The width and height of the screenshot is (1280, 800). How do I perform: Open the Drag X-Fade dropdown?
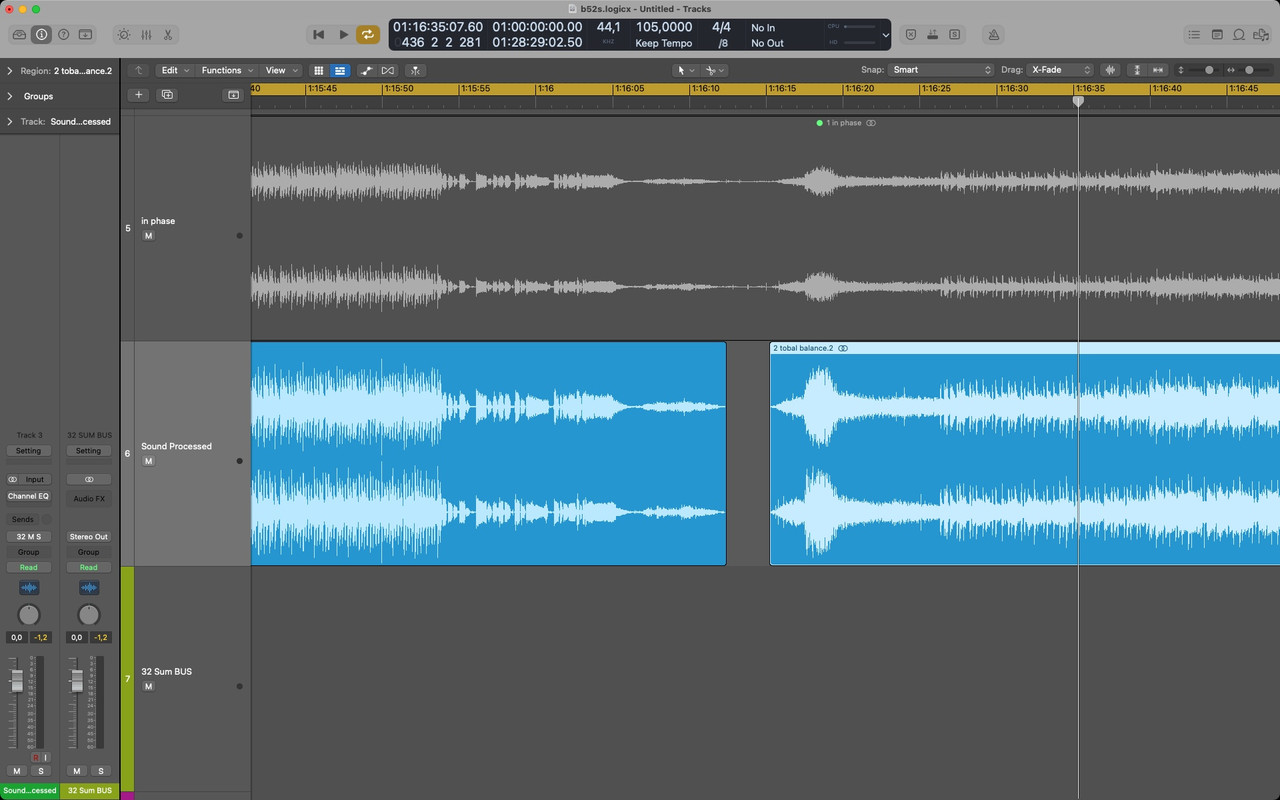(x=1061, y=70)
